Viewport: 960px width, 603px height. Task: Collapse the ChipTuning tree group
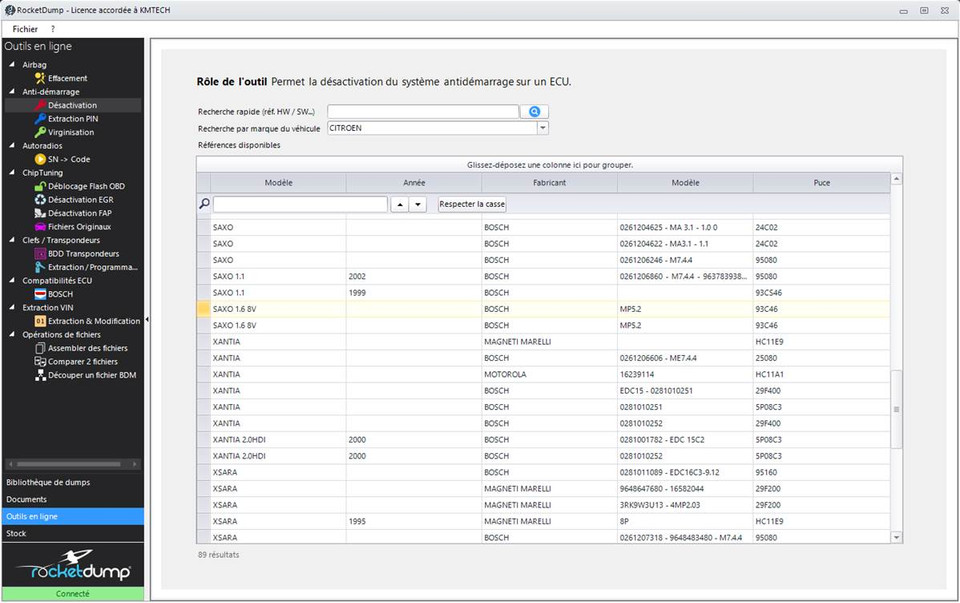point(13,173)
